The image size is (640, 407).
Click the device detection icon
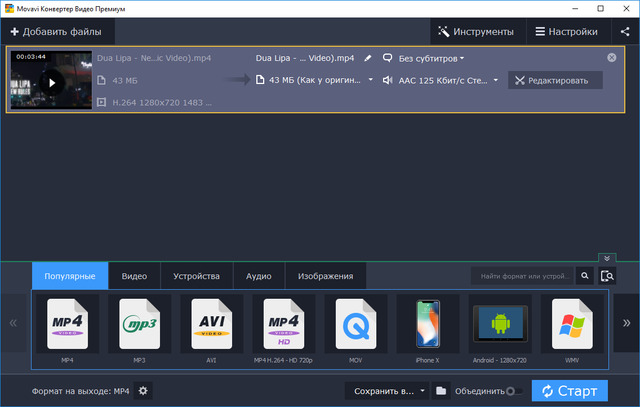pos(606,275)
